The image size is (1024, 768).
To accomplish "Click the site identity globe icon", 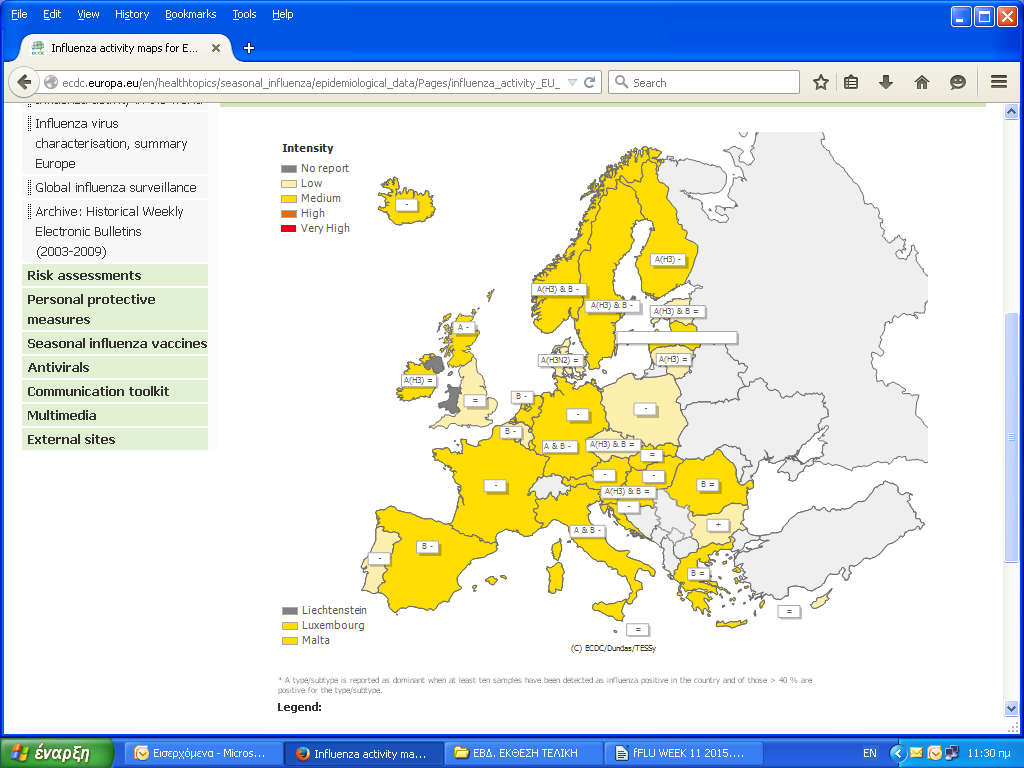I will click(x=51, y=82).
